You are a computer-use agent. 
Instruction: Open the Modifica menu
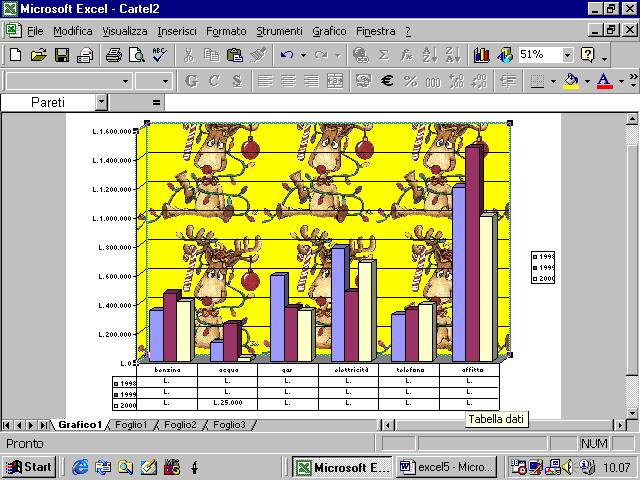click(x=73, y=31)
